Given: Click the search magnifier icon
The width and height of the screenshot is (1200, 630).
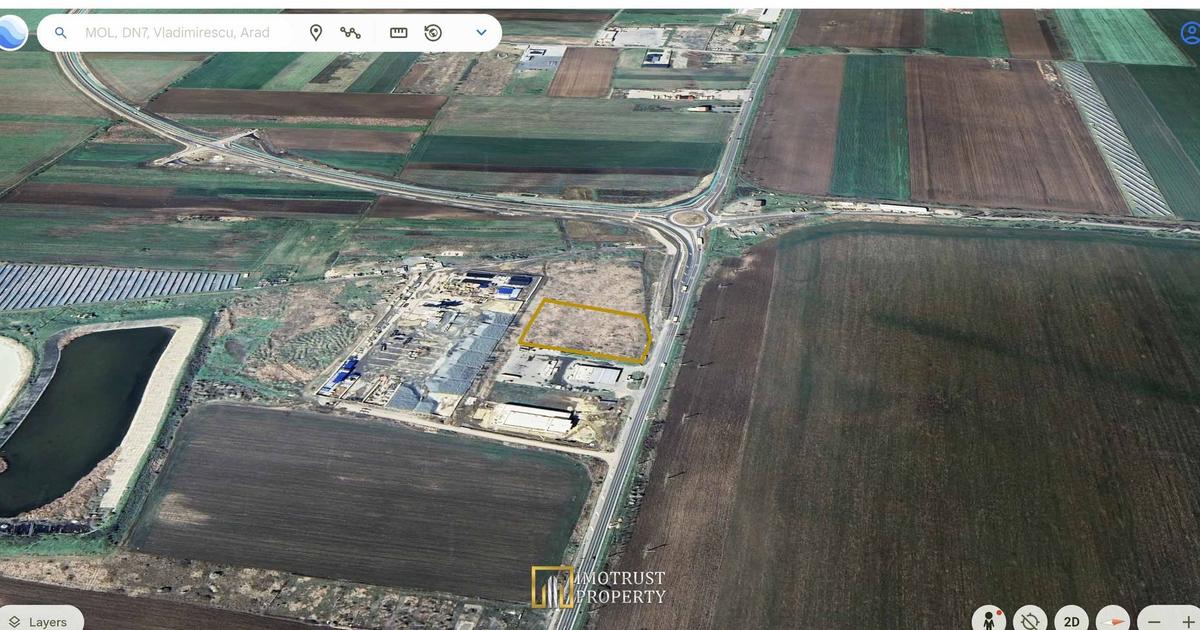Looking at the screenshot, I should click(x=61, y=33).
